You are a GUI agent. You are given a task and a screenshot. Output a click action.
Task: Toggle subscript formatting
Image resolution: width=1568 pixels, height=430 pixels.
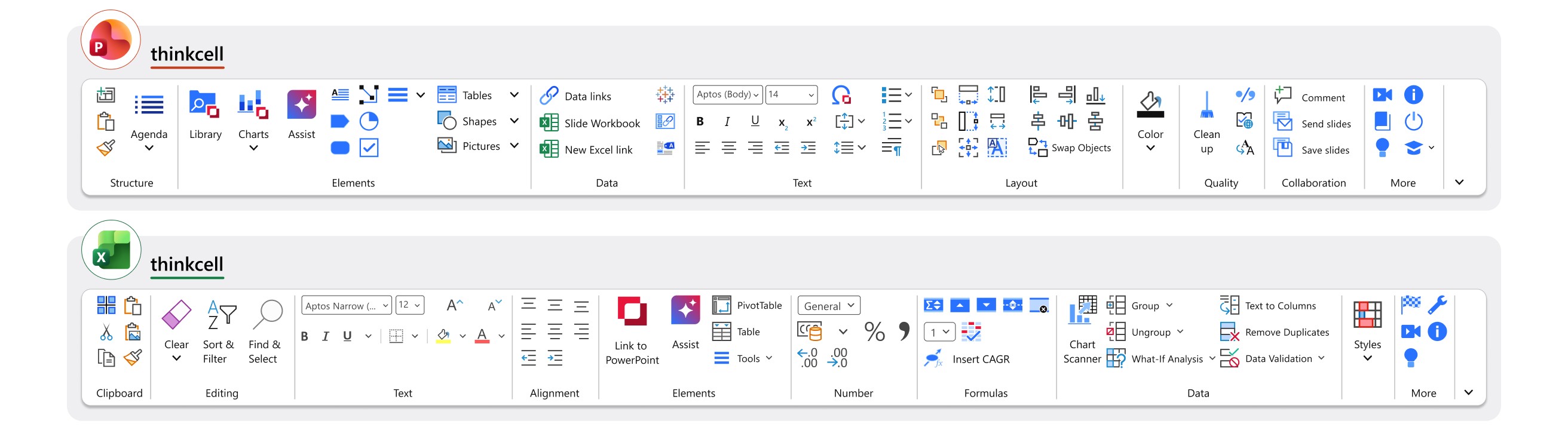pos(783,122)
